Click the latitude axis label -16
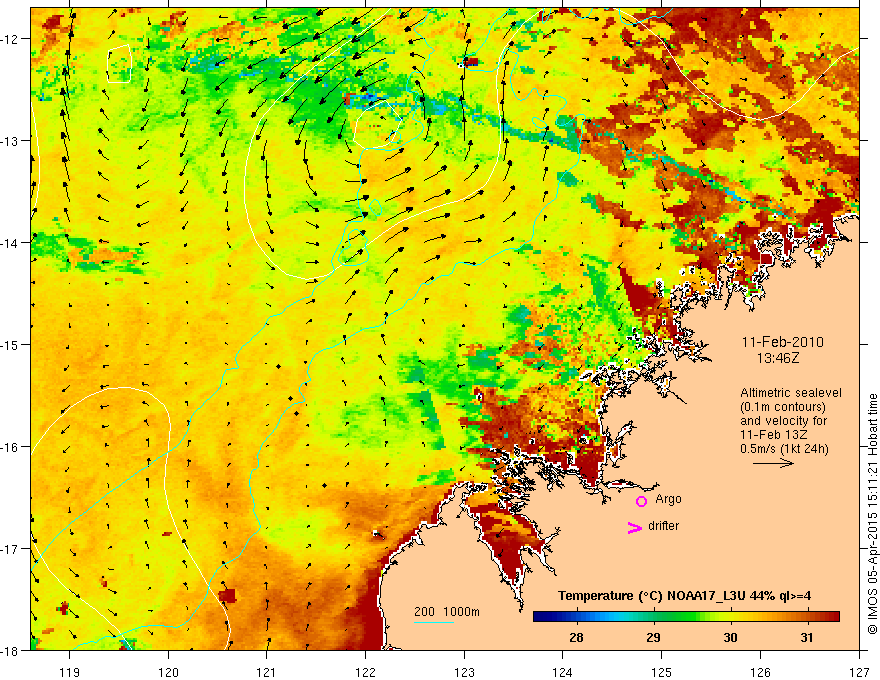The width and height of the screenshot is (880, 680). coord(11,447)
